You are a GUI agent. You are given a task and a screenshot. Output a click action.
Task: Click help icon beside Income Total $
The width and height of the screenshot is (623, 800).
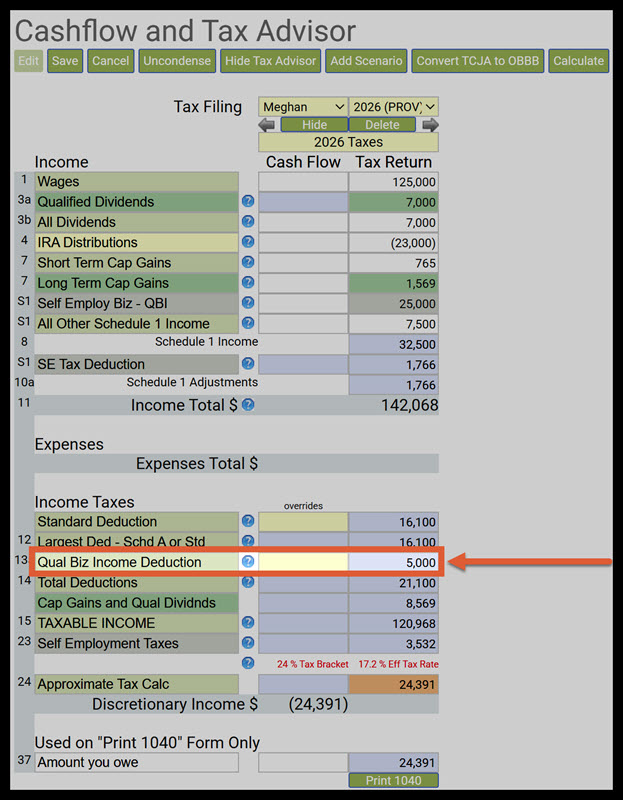point(248,405)
